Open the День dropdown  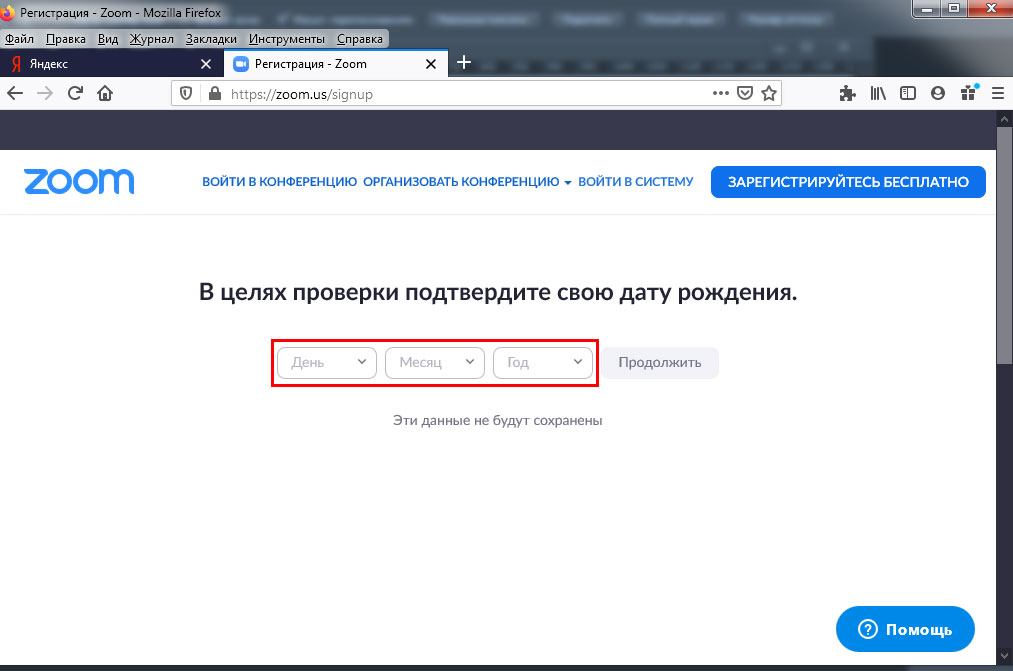pos(325,362)
